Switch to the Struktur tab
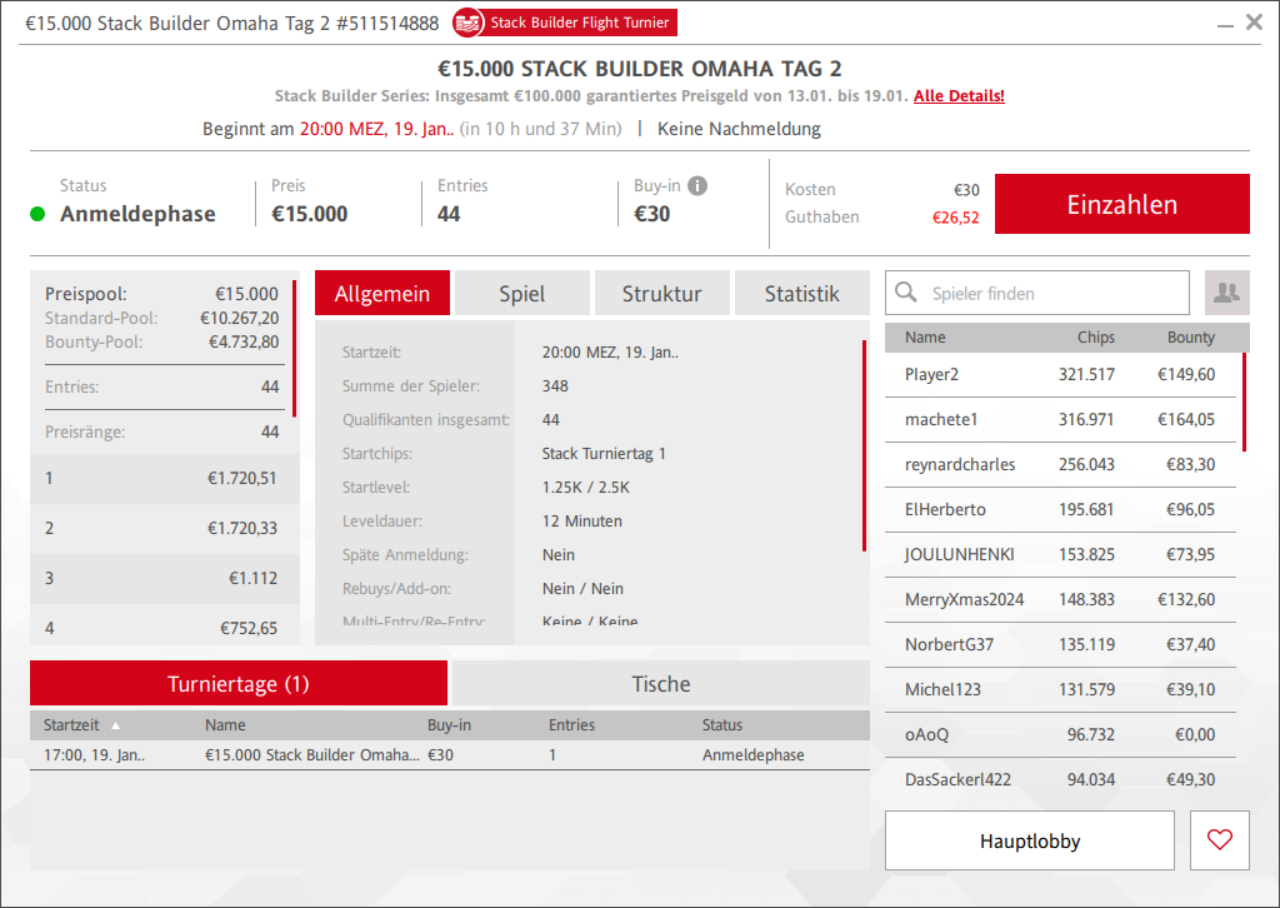 662,293
